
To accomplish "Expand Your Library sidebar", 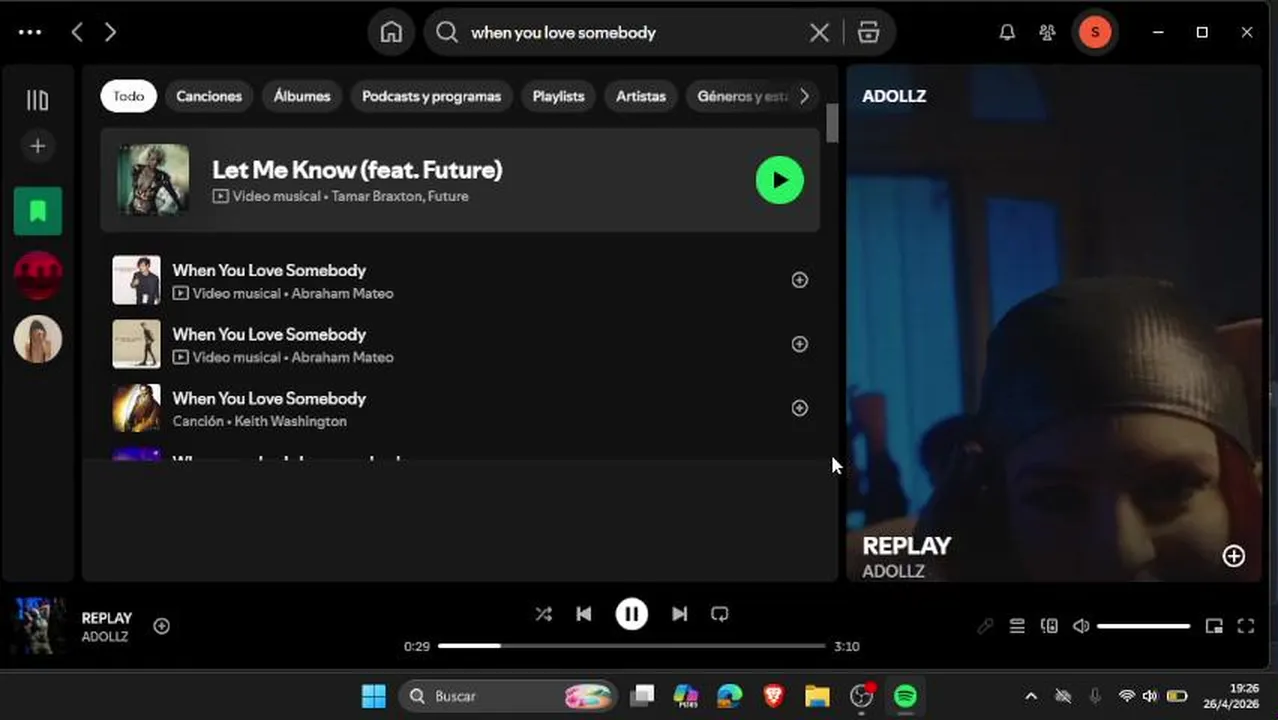I will pyautogui.click(x=37, y=100).
